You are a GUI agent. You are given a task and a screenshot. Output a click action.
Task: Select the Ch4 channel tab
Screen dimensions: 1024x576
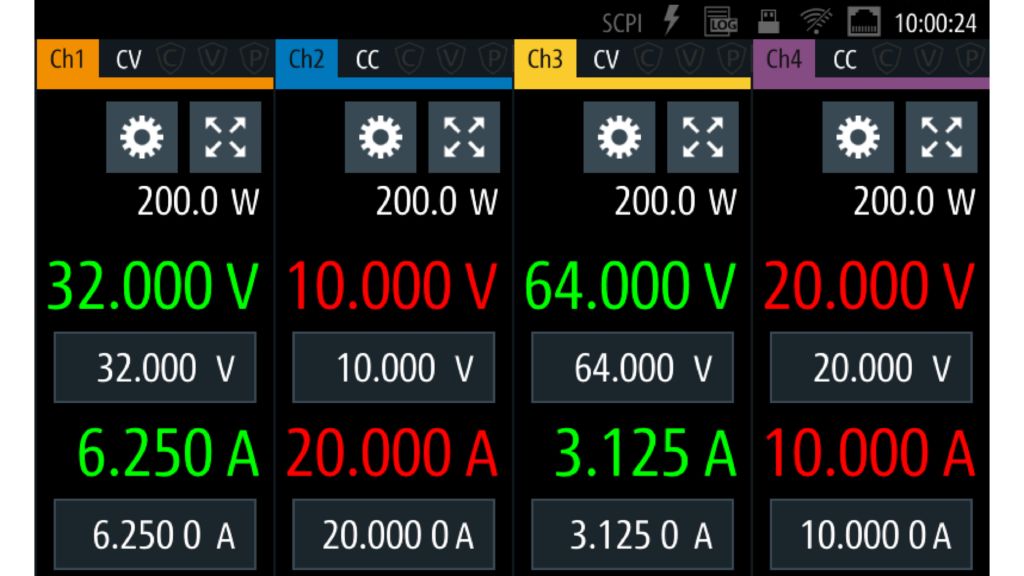coord(784,60)
